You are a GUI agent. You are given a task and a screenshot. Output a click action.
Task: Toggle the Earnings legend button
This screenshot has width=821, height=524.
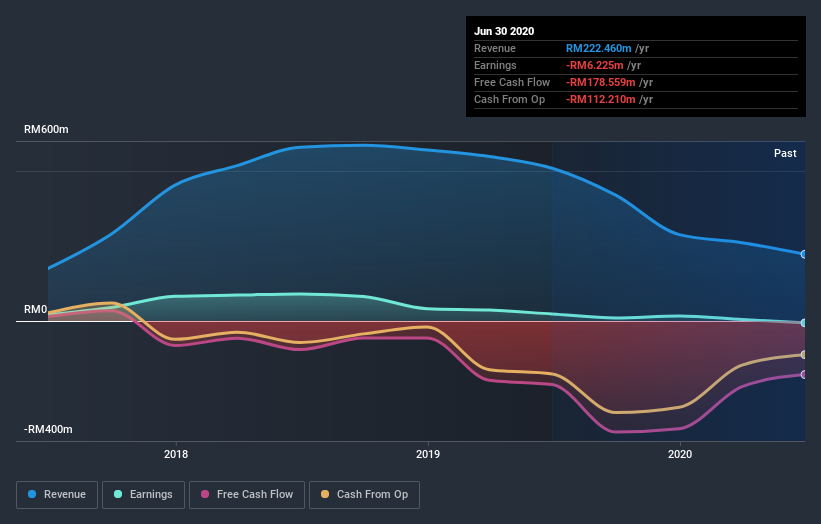pos(143,495)
